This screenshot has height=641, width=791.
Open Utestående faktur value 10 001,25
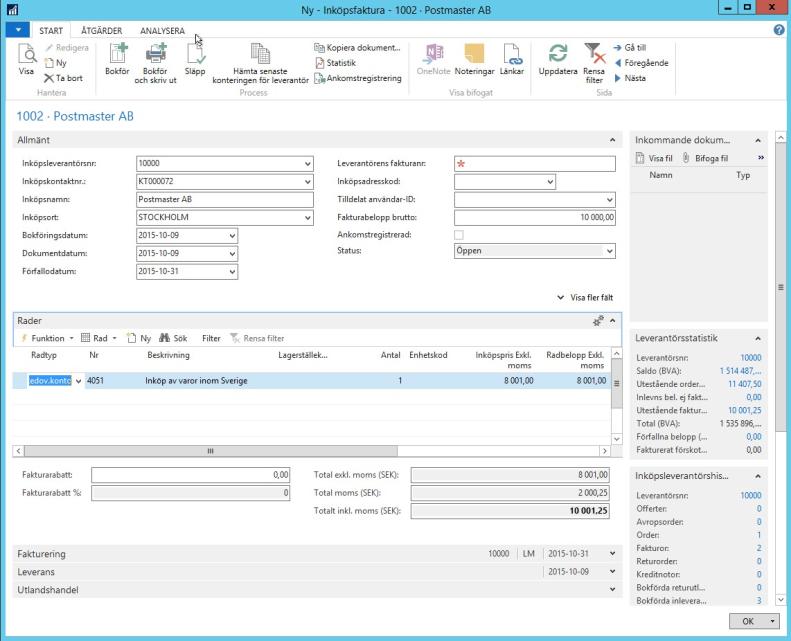point(745,411)
